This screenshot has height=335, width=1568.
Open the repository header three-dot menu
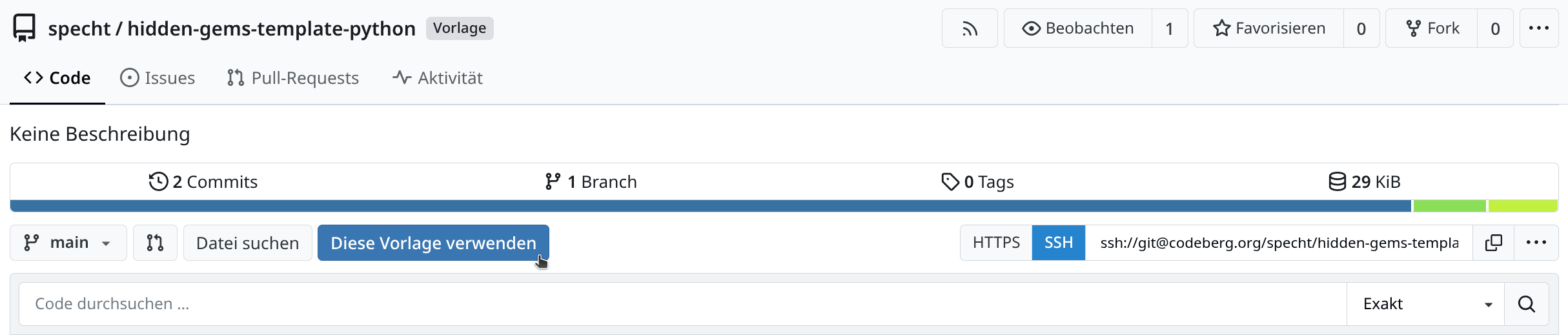pyautogui.click(x=1538, y=28)
